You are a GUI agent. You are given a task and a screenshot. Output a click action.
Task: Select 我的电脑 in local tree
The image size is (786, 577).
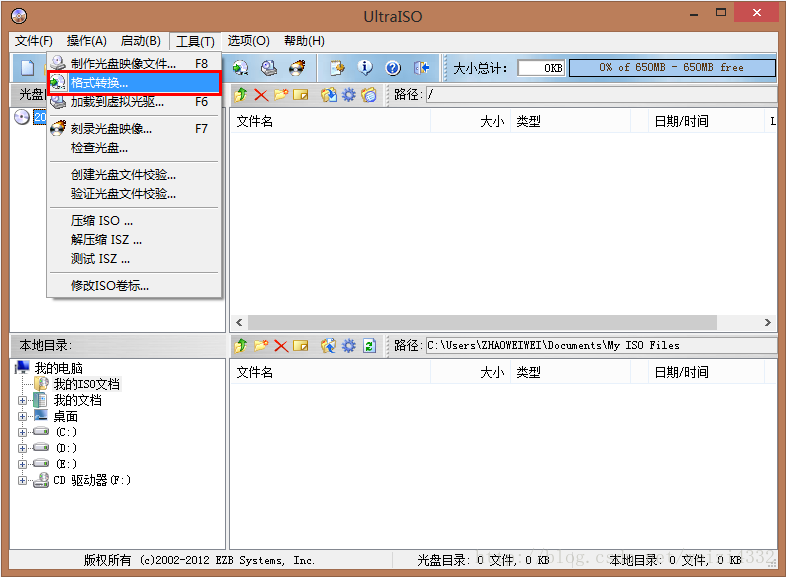[x=58, y=368]
